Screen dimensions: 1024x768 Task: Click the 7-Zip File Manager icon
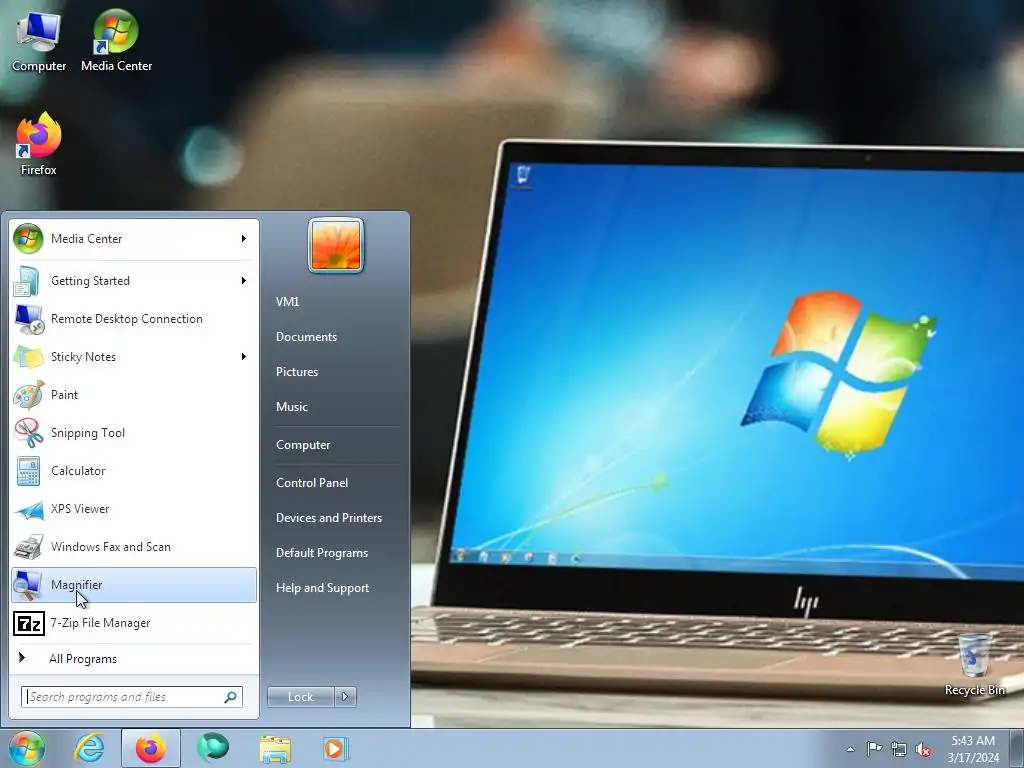[x=29, y=623]
